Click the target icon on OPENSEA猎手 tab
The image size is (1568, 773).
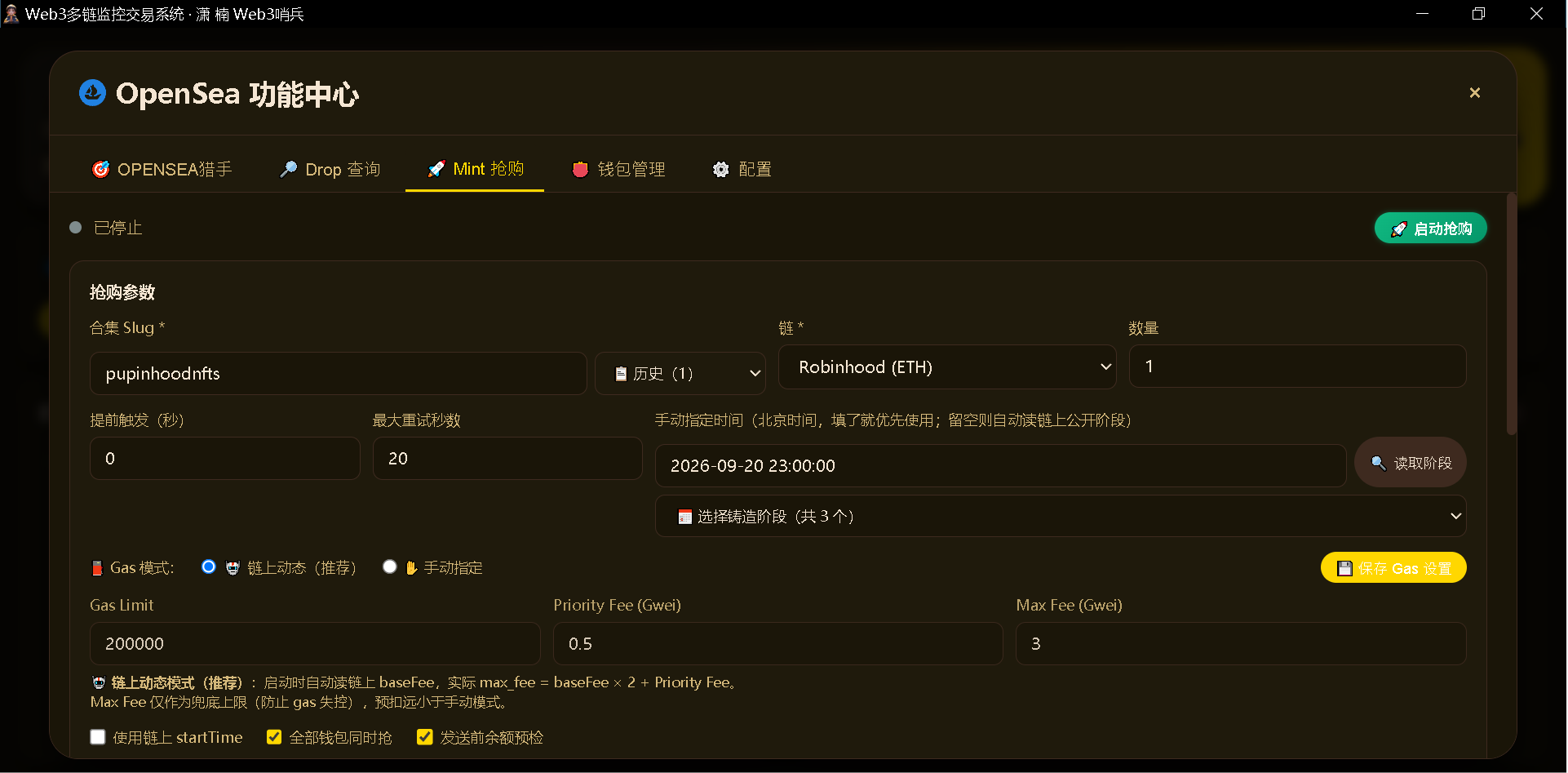(100, 169)
